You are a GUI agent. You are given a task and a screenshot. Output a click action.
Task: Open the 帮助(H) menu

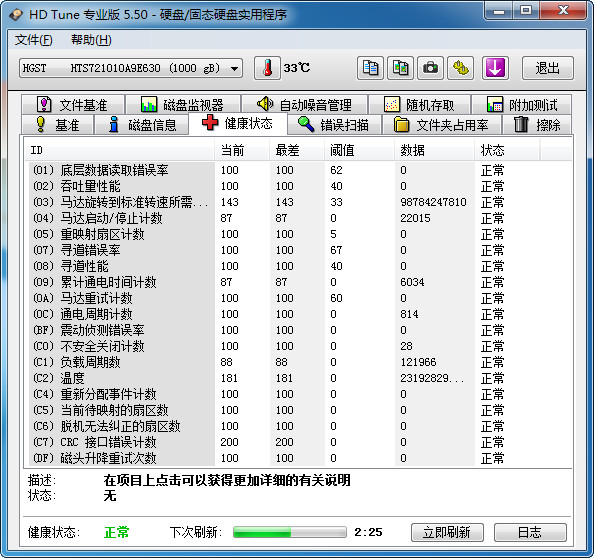click(x=91, y=40)
